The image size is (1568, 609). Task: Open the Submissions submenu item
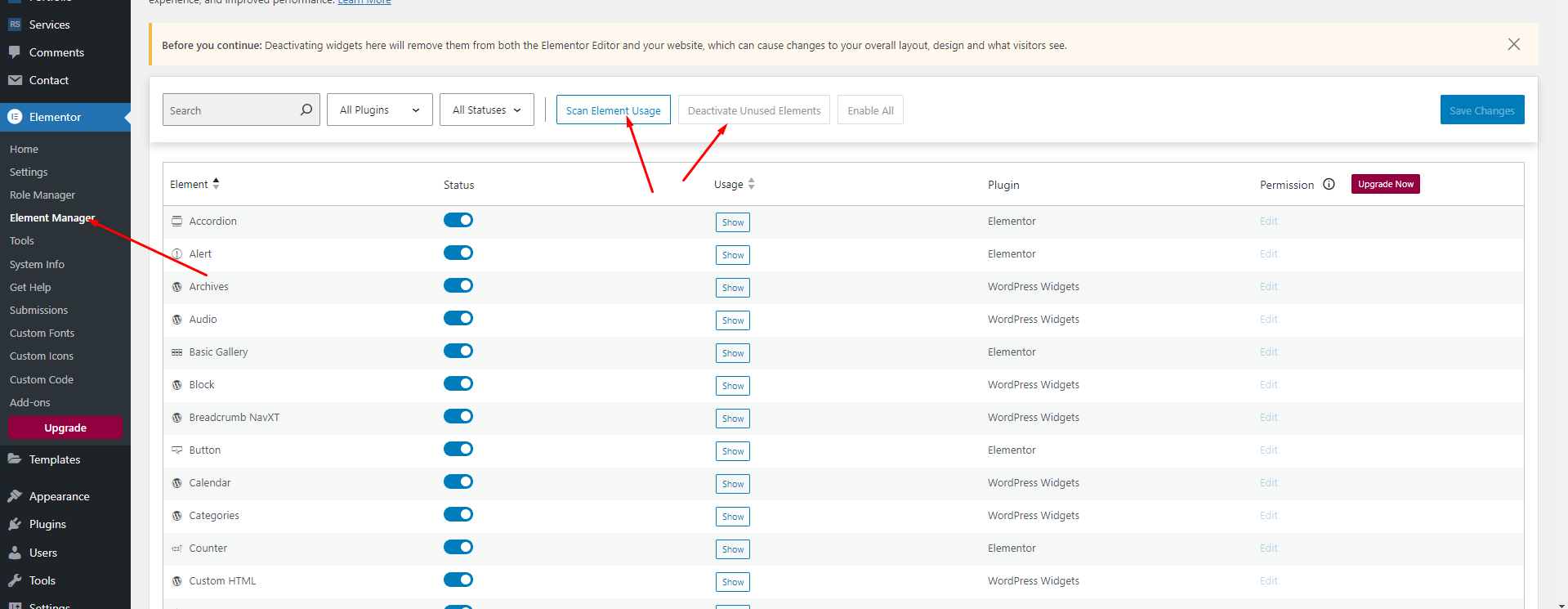pyautogui.click(x=38, y=310)
